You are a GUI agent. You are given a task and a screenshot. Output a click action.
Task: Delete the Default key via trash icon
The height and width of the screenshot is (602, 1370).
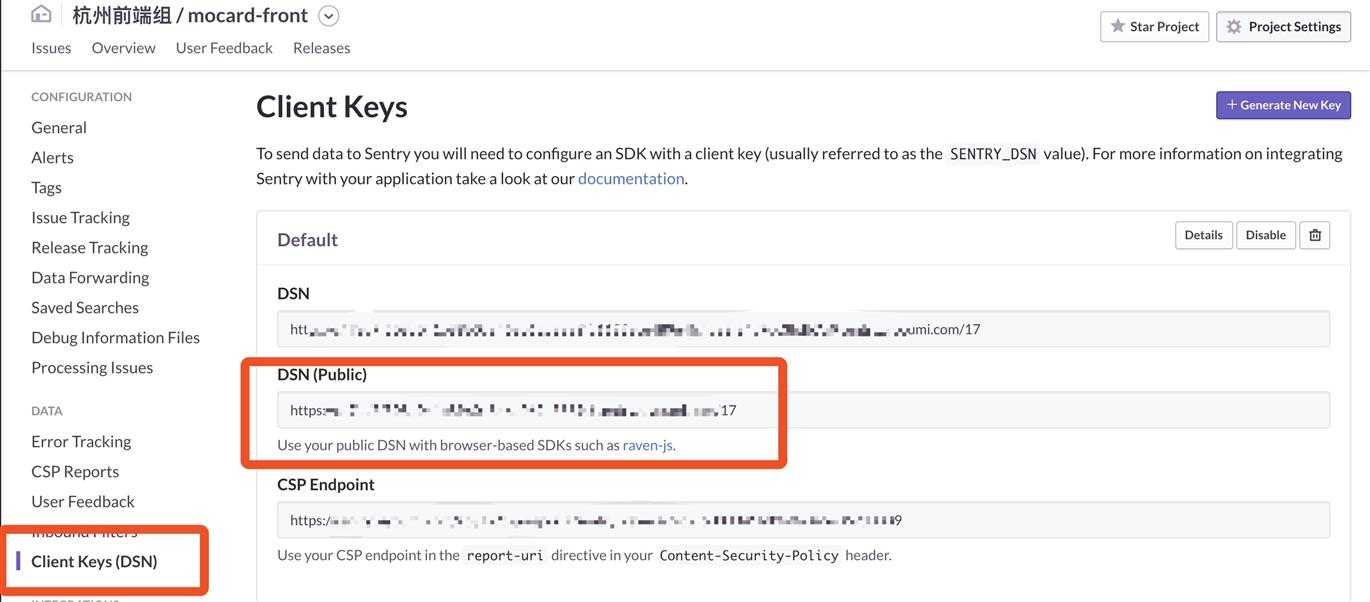tap(1315, 235)
